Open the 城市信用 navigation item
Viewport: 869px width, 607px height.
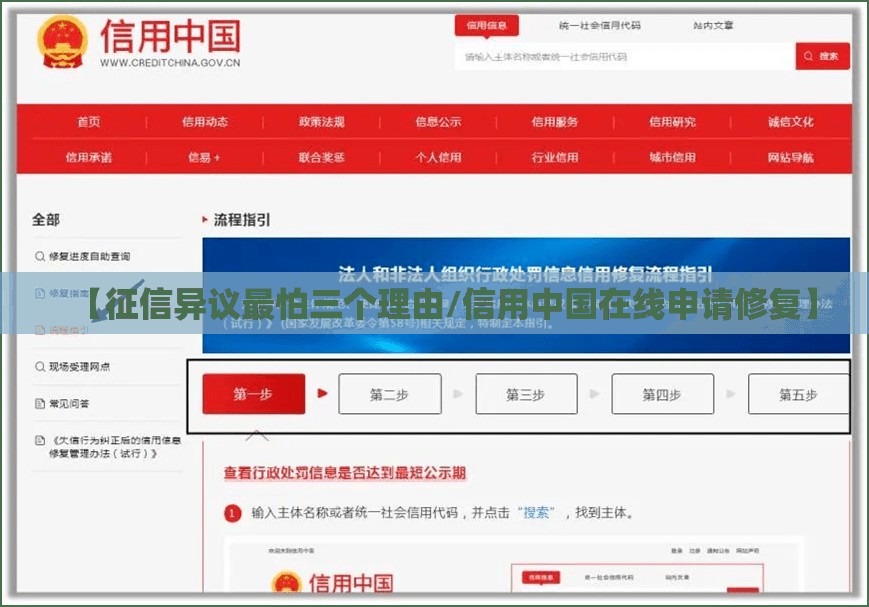[672, 157]
